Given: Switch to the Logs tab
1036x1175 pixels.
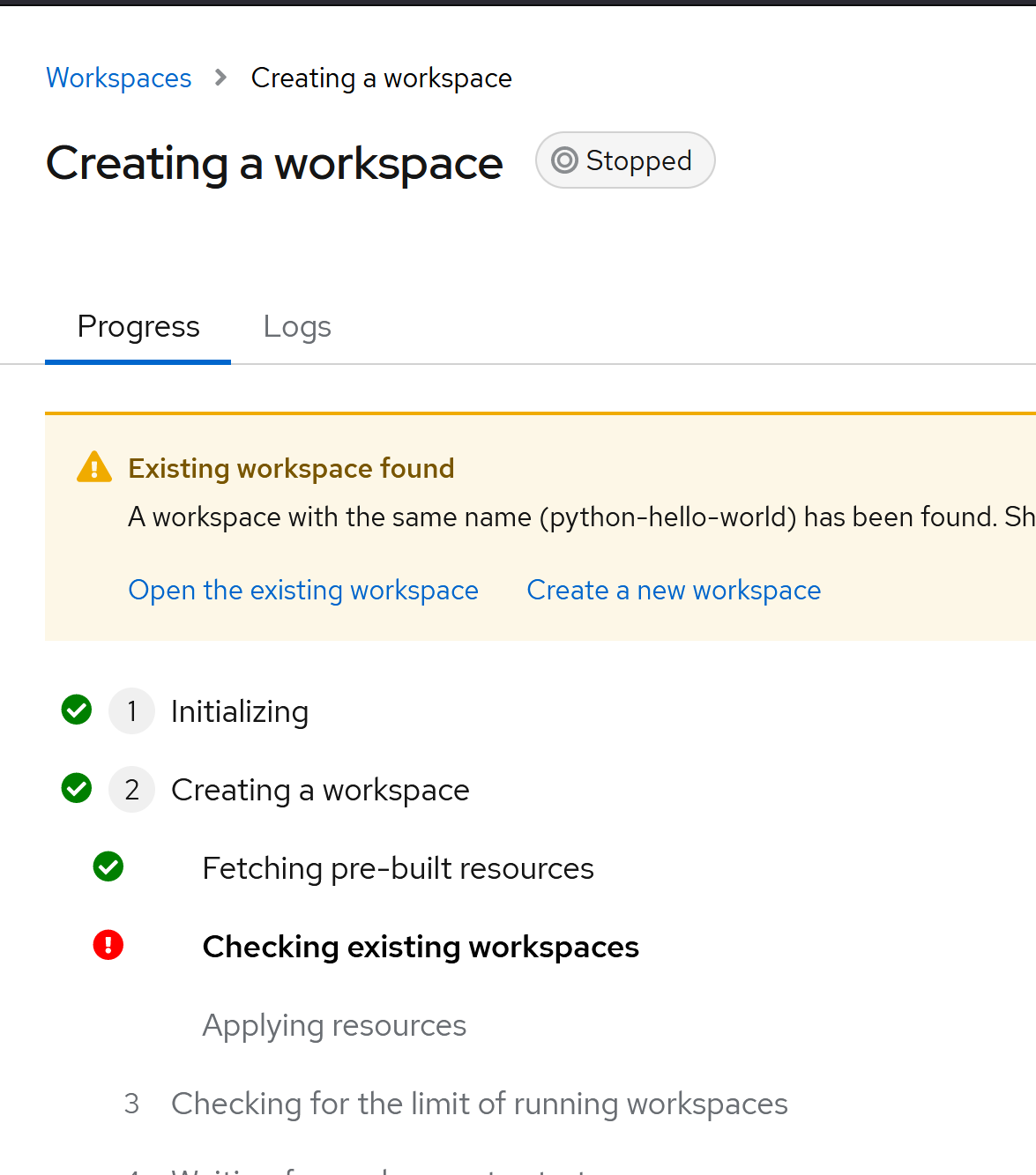Looking at the screenshot, I should [297, 326].
